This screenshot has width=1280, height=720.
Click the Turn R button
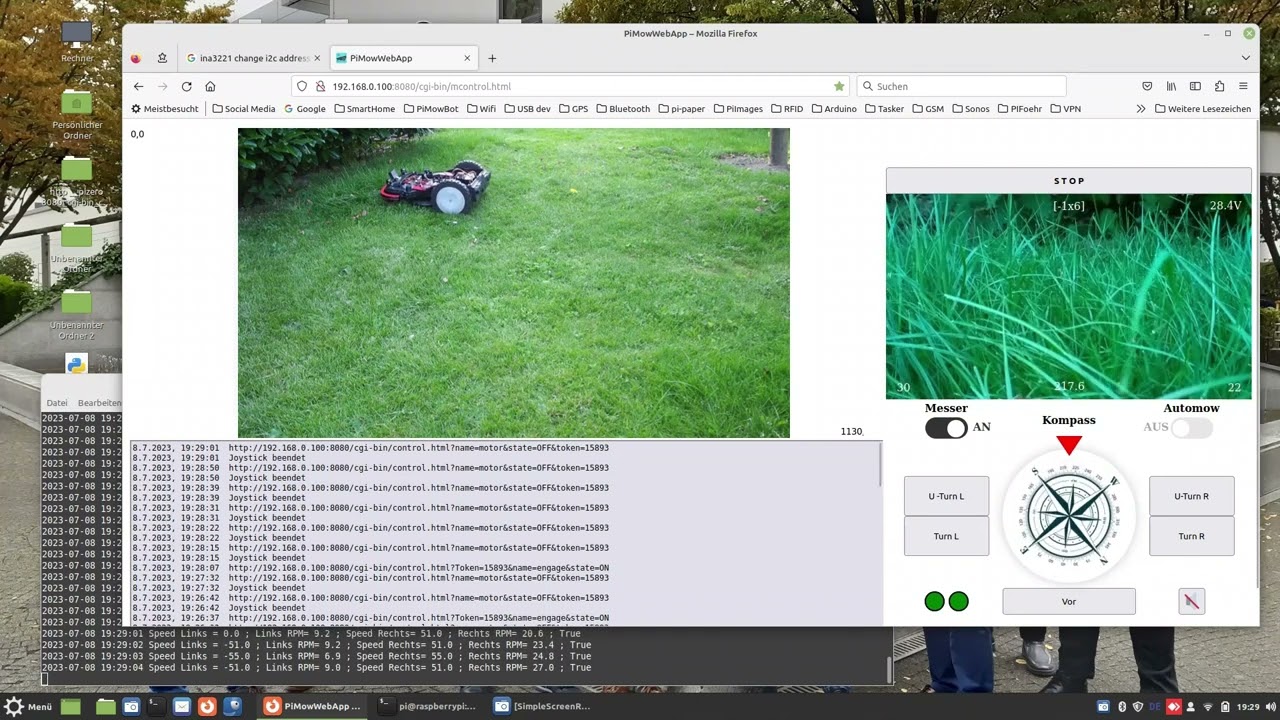coord(1191,536)
